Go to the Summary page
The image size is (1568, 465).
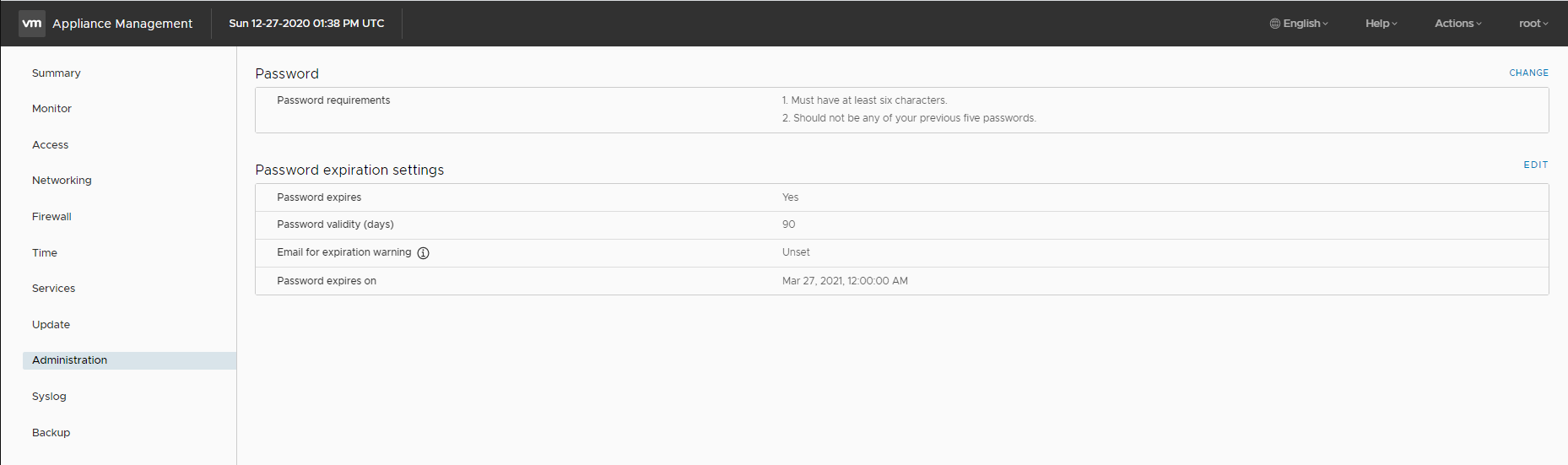[57, 73]
